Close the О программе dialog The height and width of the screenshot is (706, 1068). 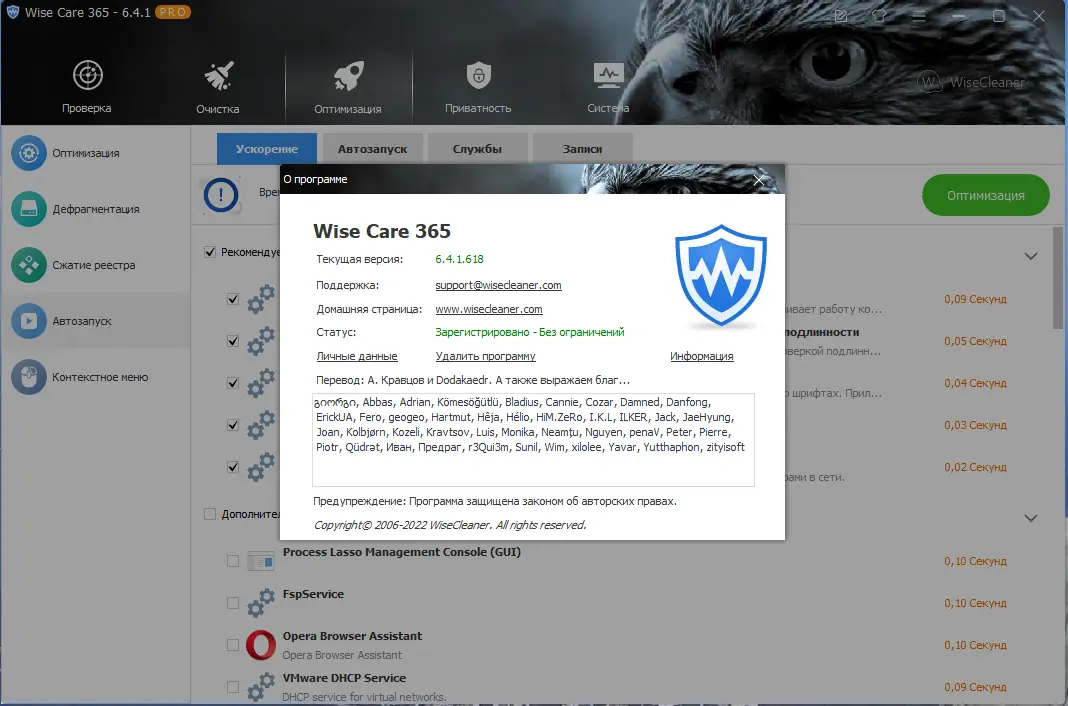coord(759,180)
